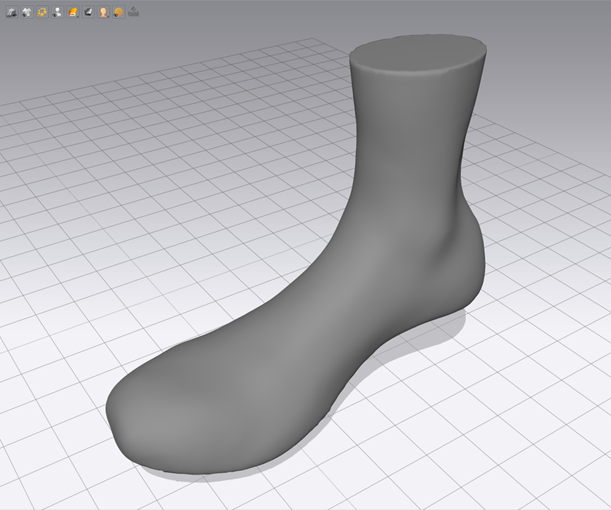Click the dimmed grey up-arrow icon
Viewport: 611px width, 510px height.
(134, 11)
